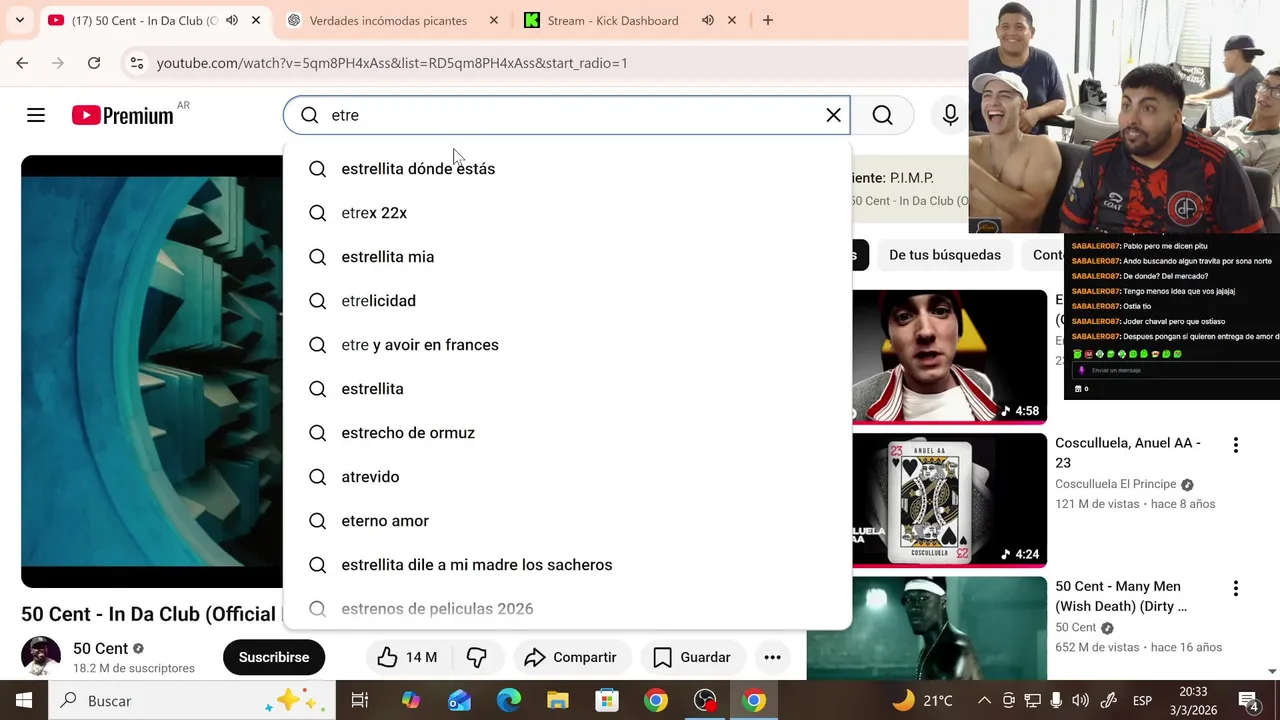
Task: Open Outlook from the taskbar
Action: point(460,701)
